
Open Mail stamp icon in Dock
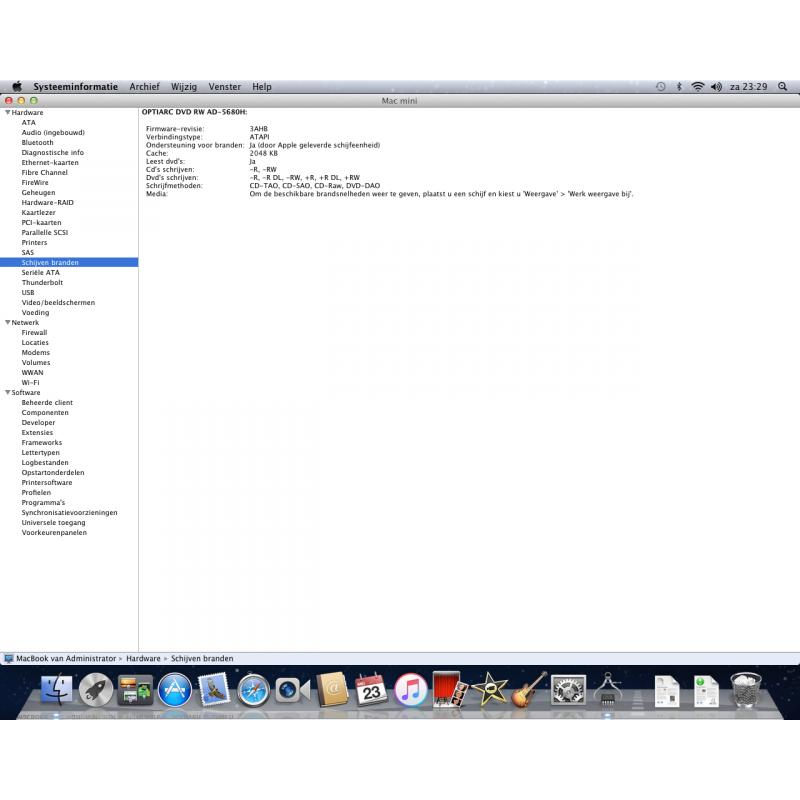(x=213, y=690)
